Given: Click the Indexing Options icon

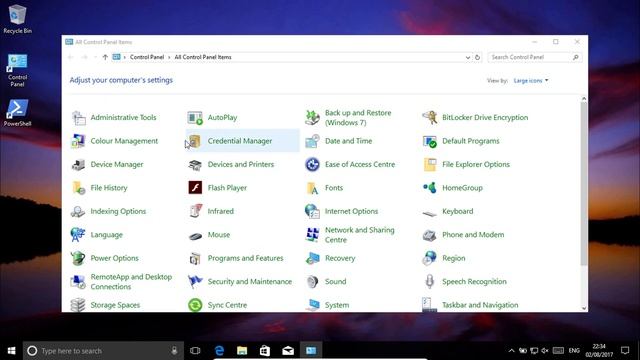Looking at the screenshot, I should [78, 211].
